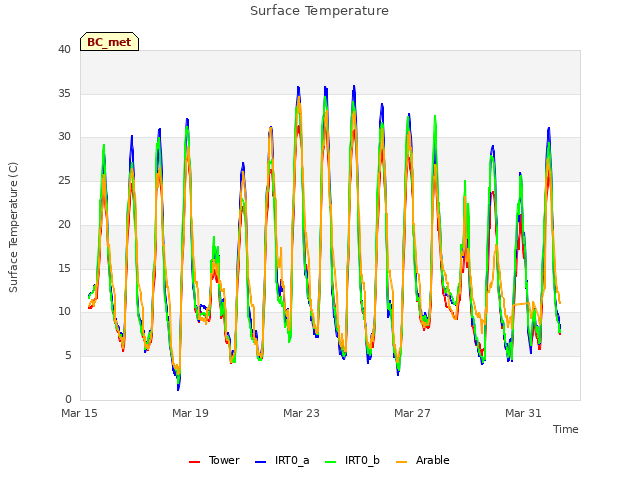Click the Mar 31 x-axis label
Image resolution: width=640 pixels, height=480 pixels.
(x=523, y=413)
